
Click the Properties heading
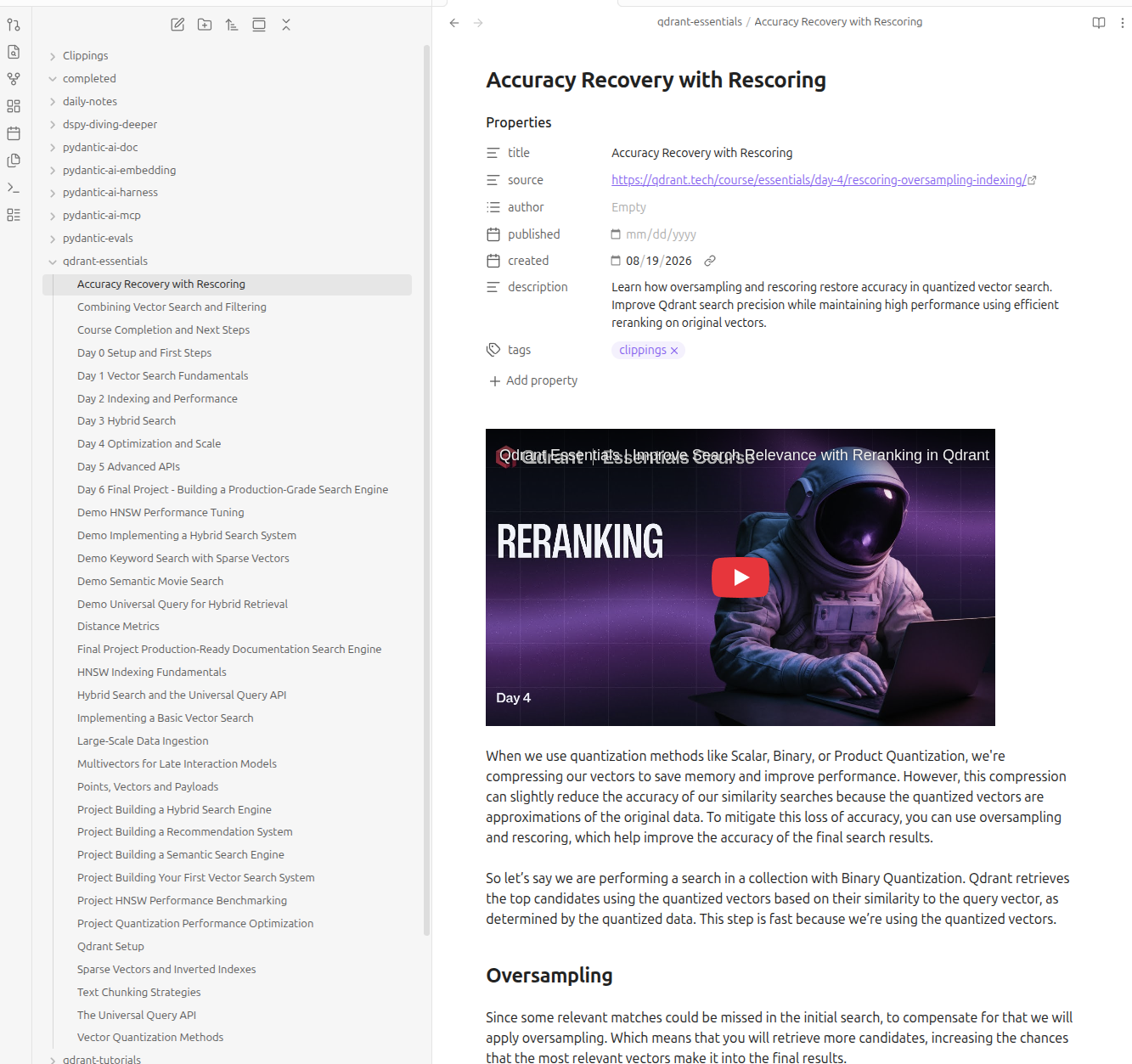(x=519, y=122)
